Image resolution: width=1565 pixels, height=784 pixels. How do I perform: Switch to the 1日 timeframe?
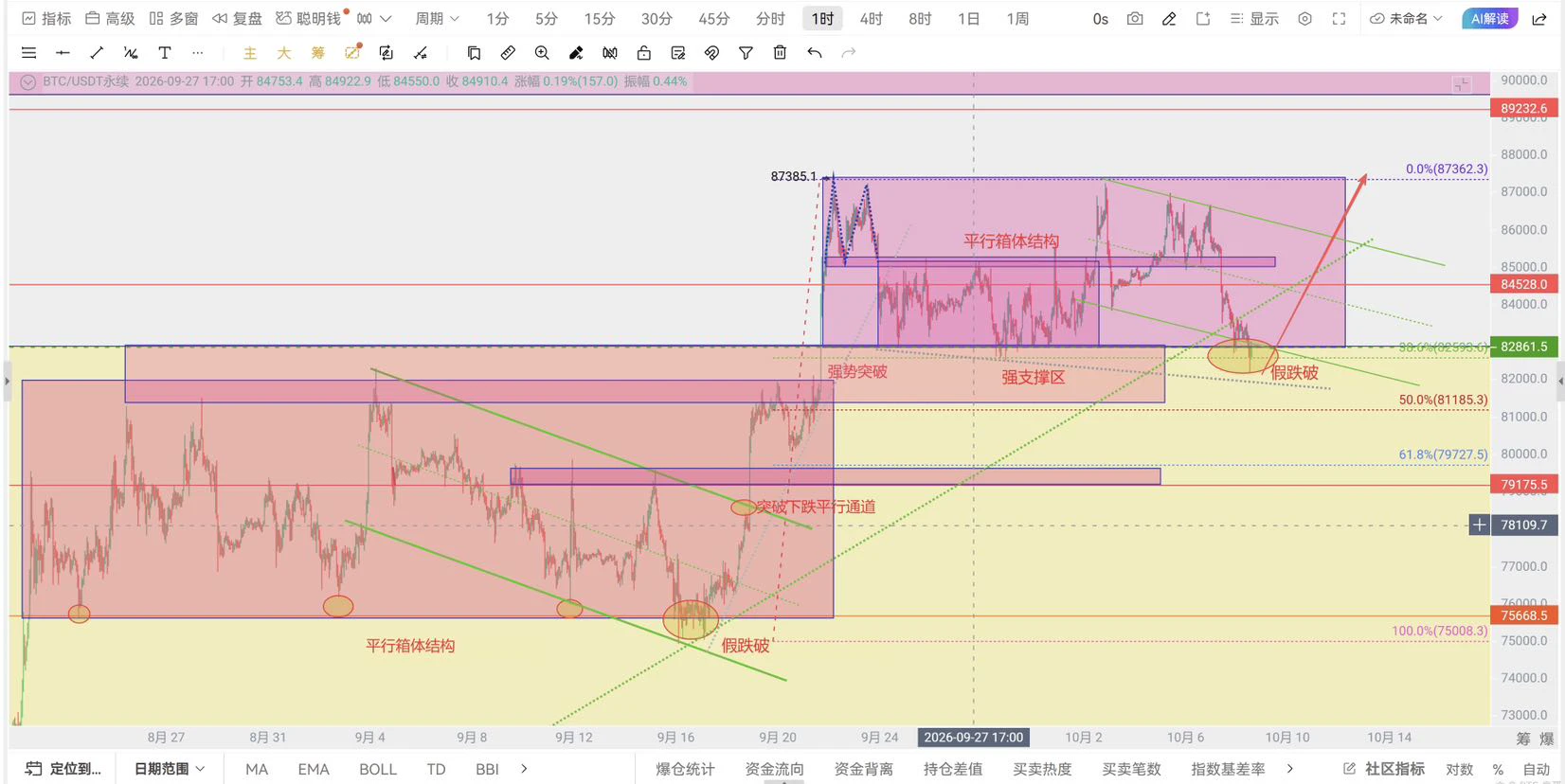tap(968, 18)
